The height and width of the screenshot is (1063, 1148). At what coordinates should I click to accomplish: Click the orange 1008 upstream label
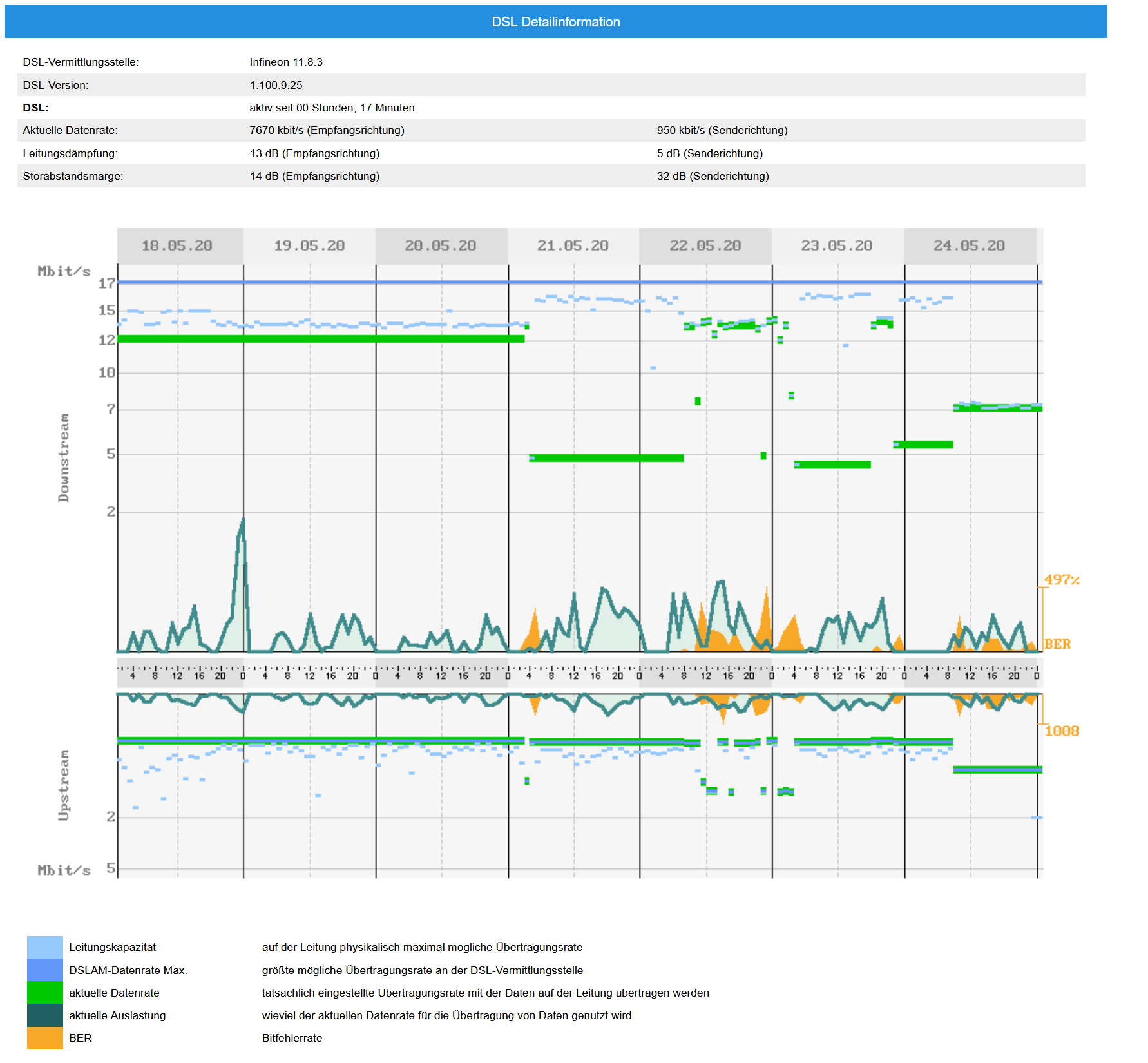[1062, 731]
